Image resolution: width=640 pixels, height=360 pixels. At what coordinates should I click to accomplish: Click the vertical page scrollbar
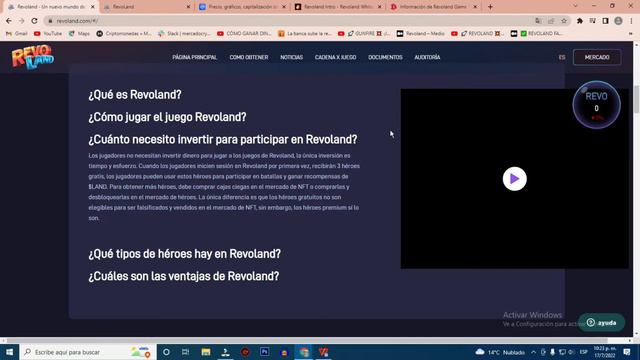point(636,100)
